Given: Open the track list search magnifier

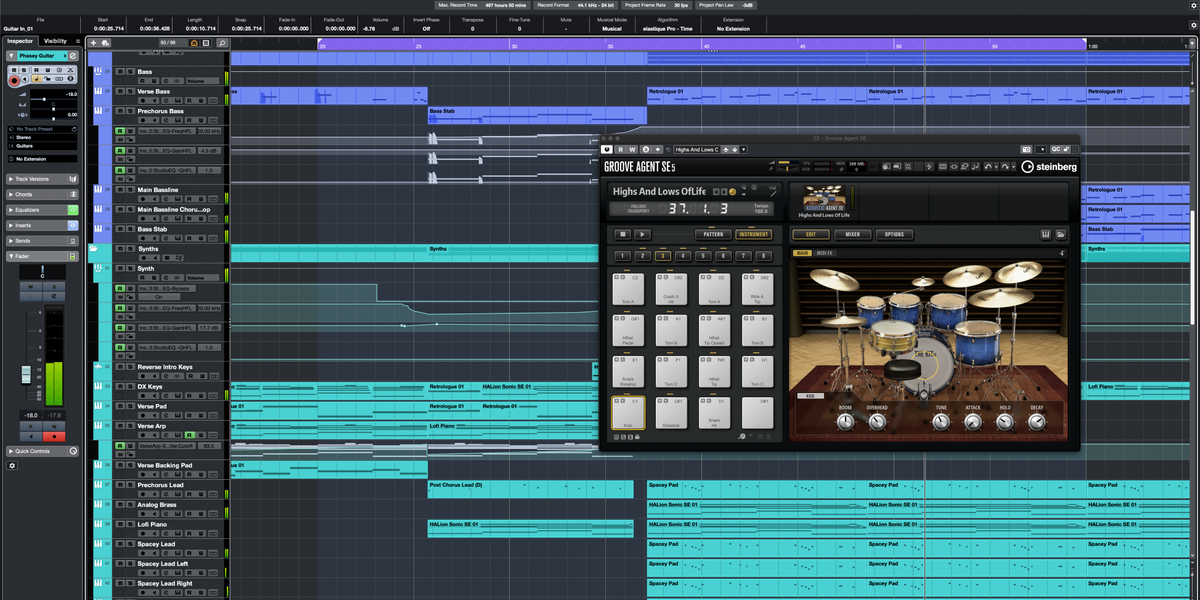Looking at the screenshot, I should click(x=222, y=43).
